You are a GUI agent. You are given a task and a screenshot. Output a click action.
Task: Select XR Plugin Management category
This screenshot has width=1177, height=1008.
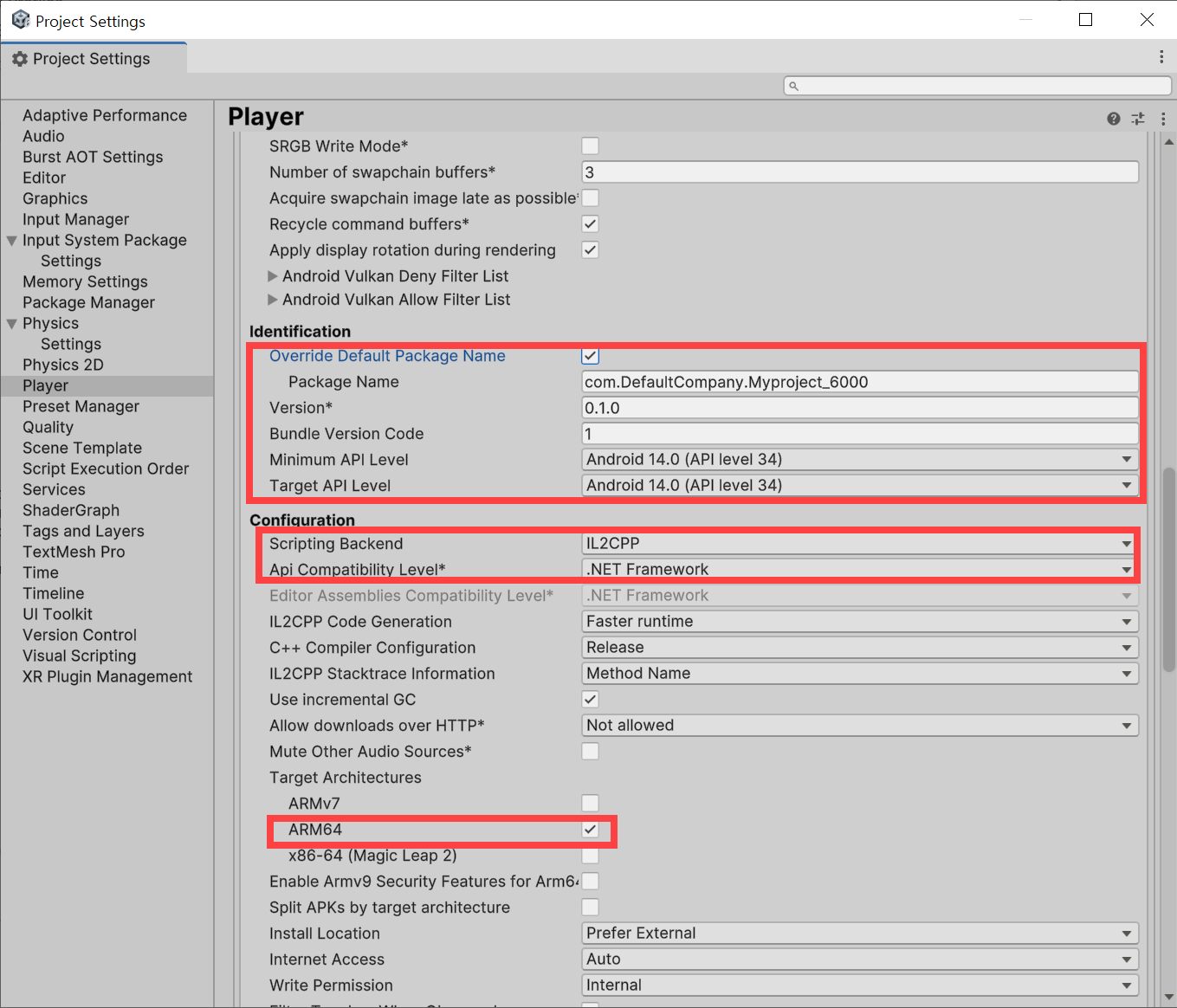pos(107,677)
